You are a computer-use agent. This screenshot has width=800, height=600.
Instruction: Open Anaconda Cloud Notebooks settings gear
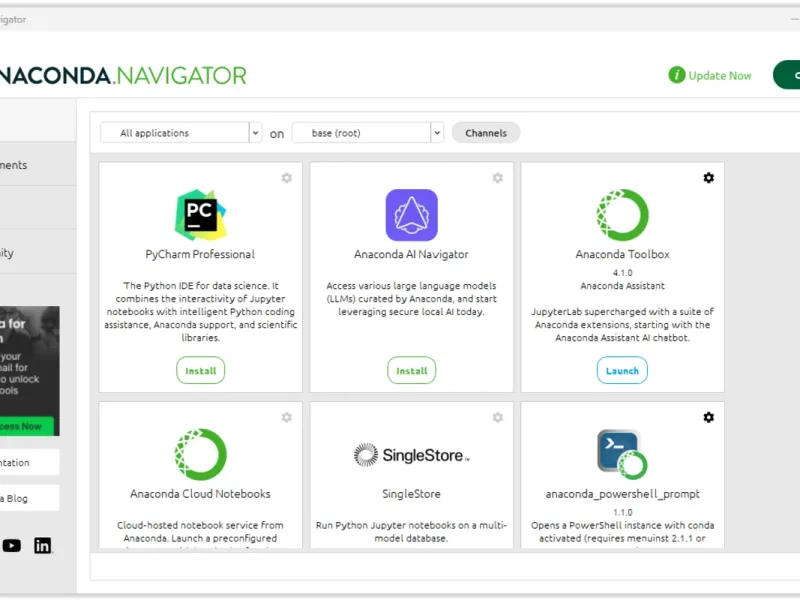point(287,417)
